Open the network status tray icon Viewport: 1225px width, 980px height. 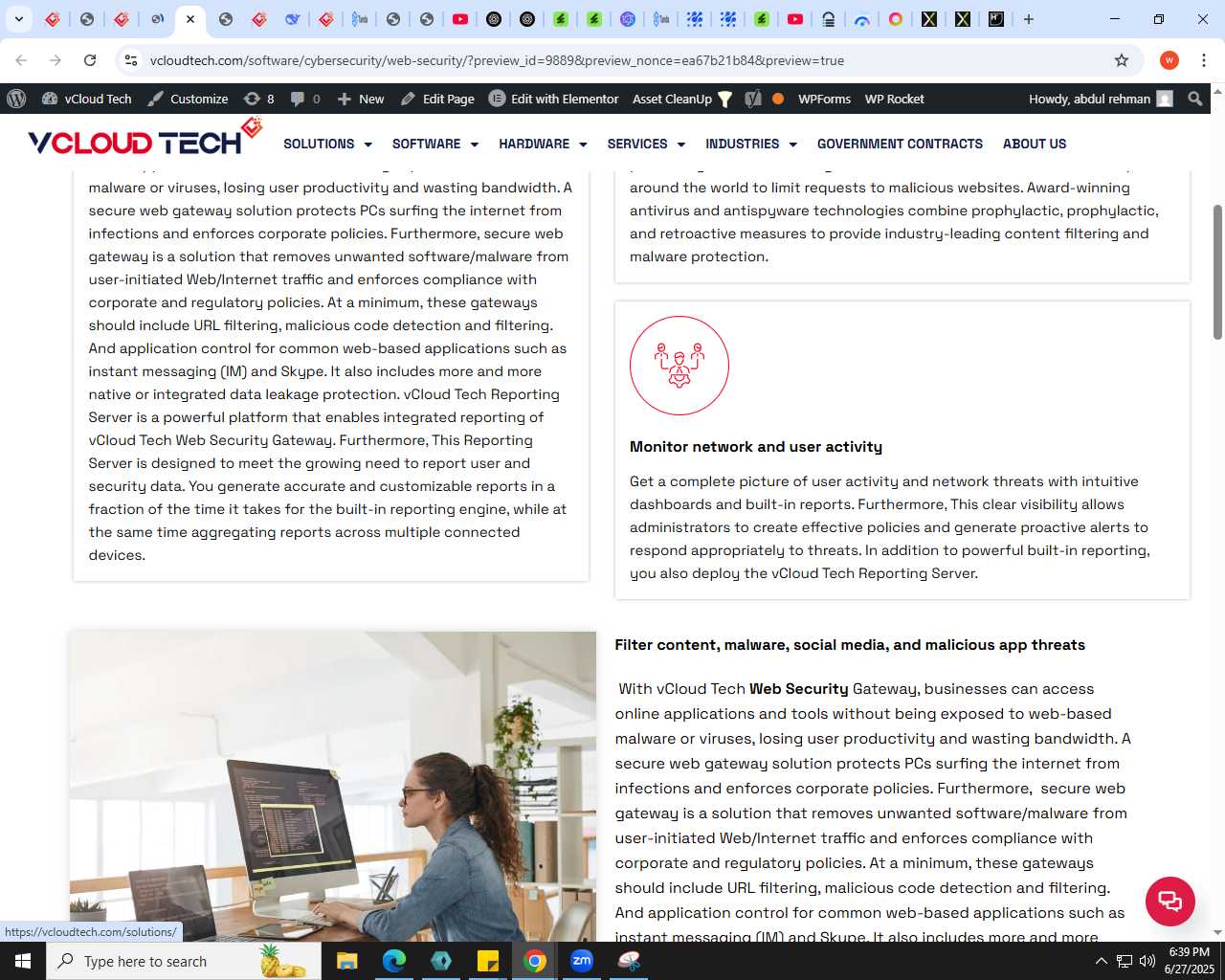pyautogui.click(x=1125, y=961)
